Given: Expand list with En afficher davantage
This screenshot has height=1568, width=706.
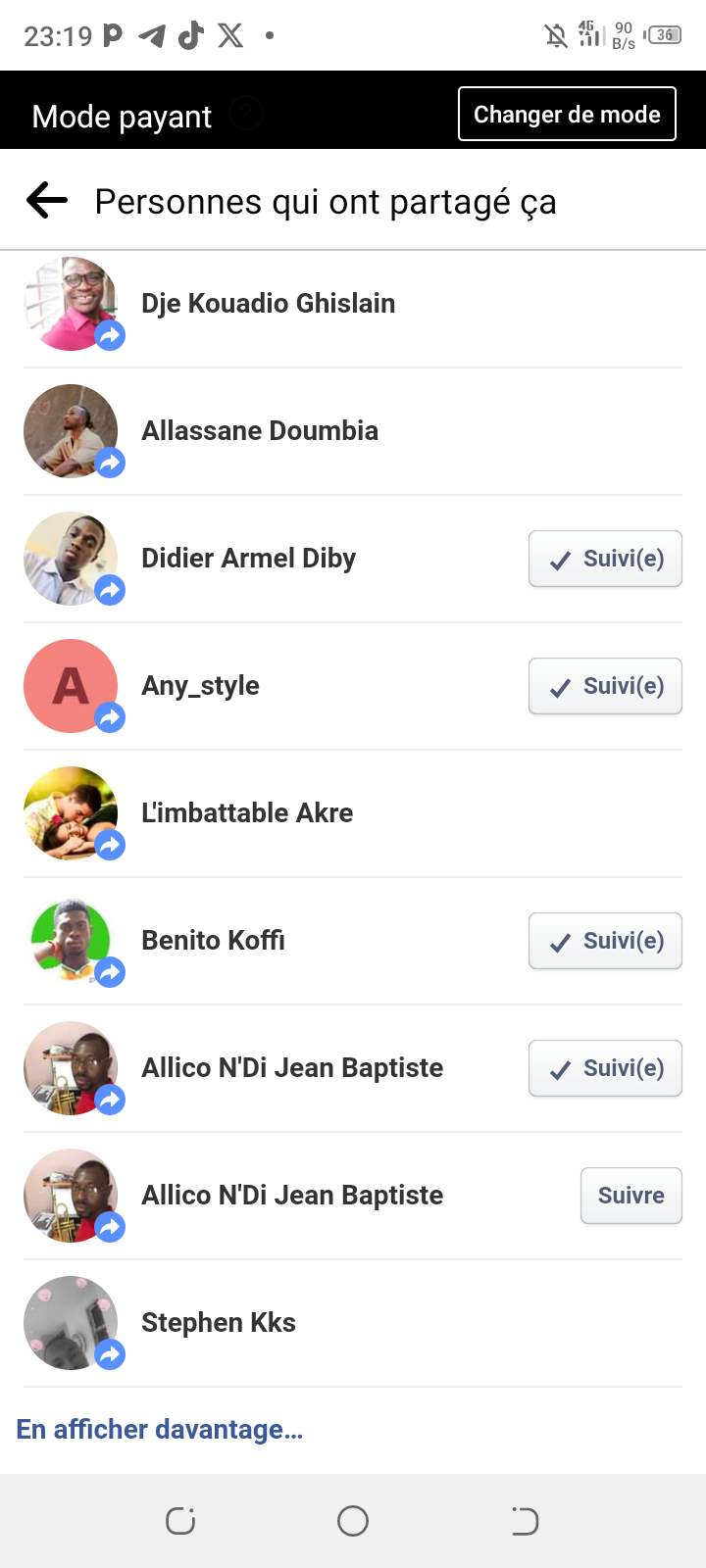Looking at the screenshot, I should coord(160,1429).
